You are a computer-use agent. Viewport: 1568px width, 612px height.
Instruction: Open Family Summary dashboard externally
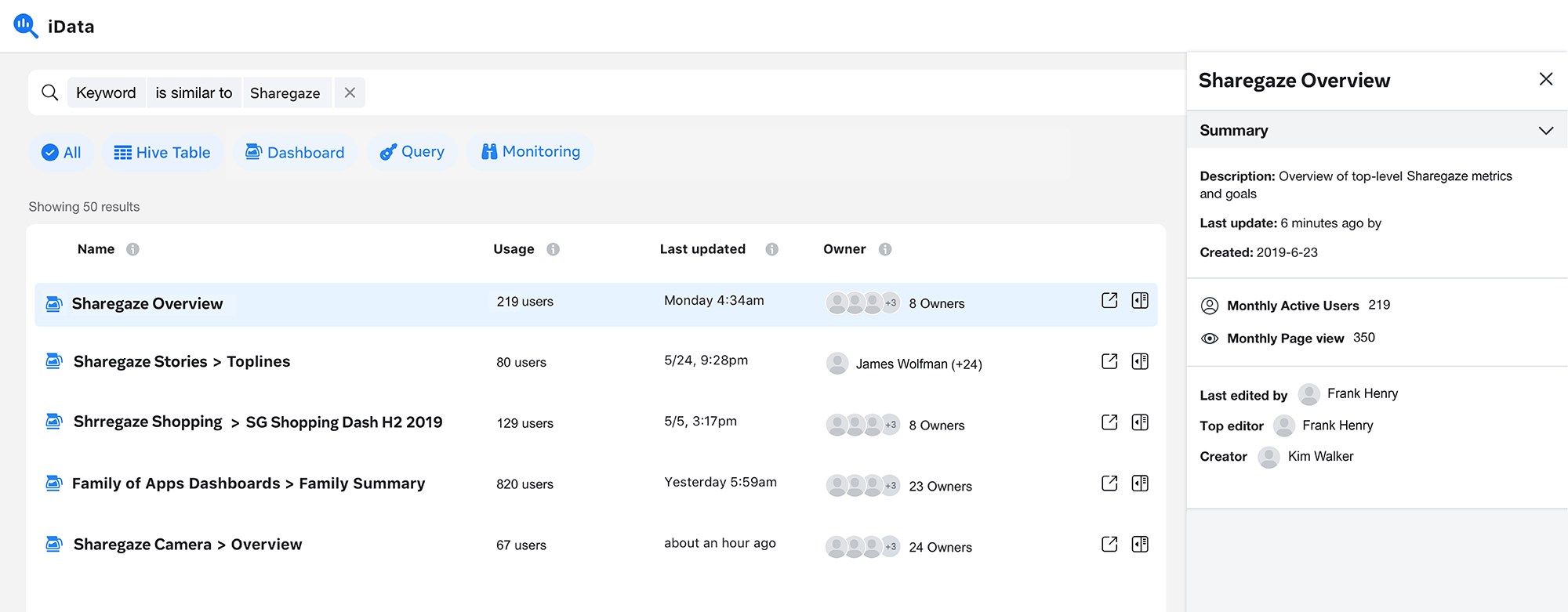click(x=1109, y=483)
